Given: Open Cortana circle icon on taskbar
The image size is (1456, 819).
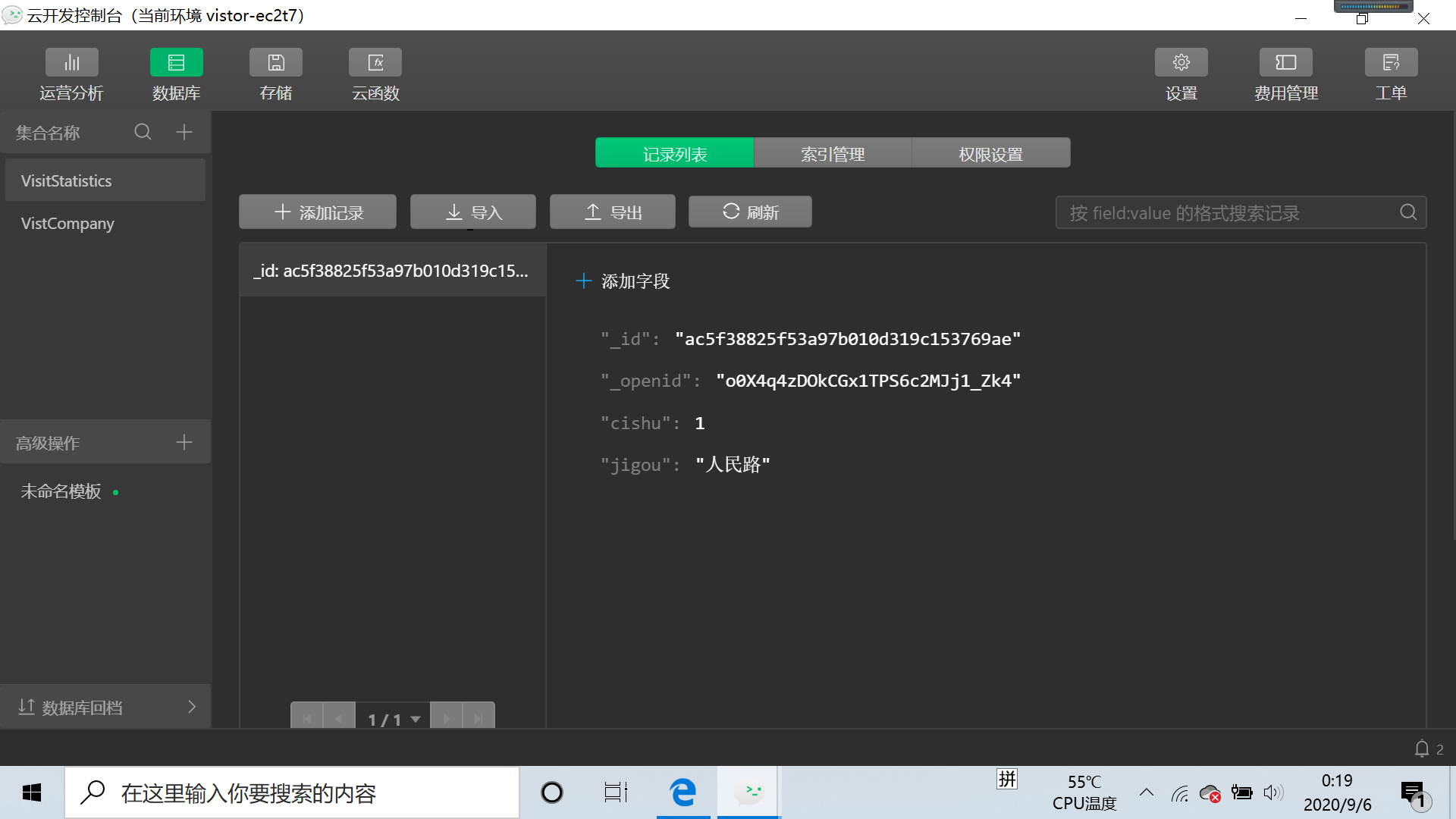Looking at the screenshot, I should (552, 793).
